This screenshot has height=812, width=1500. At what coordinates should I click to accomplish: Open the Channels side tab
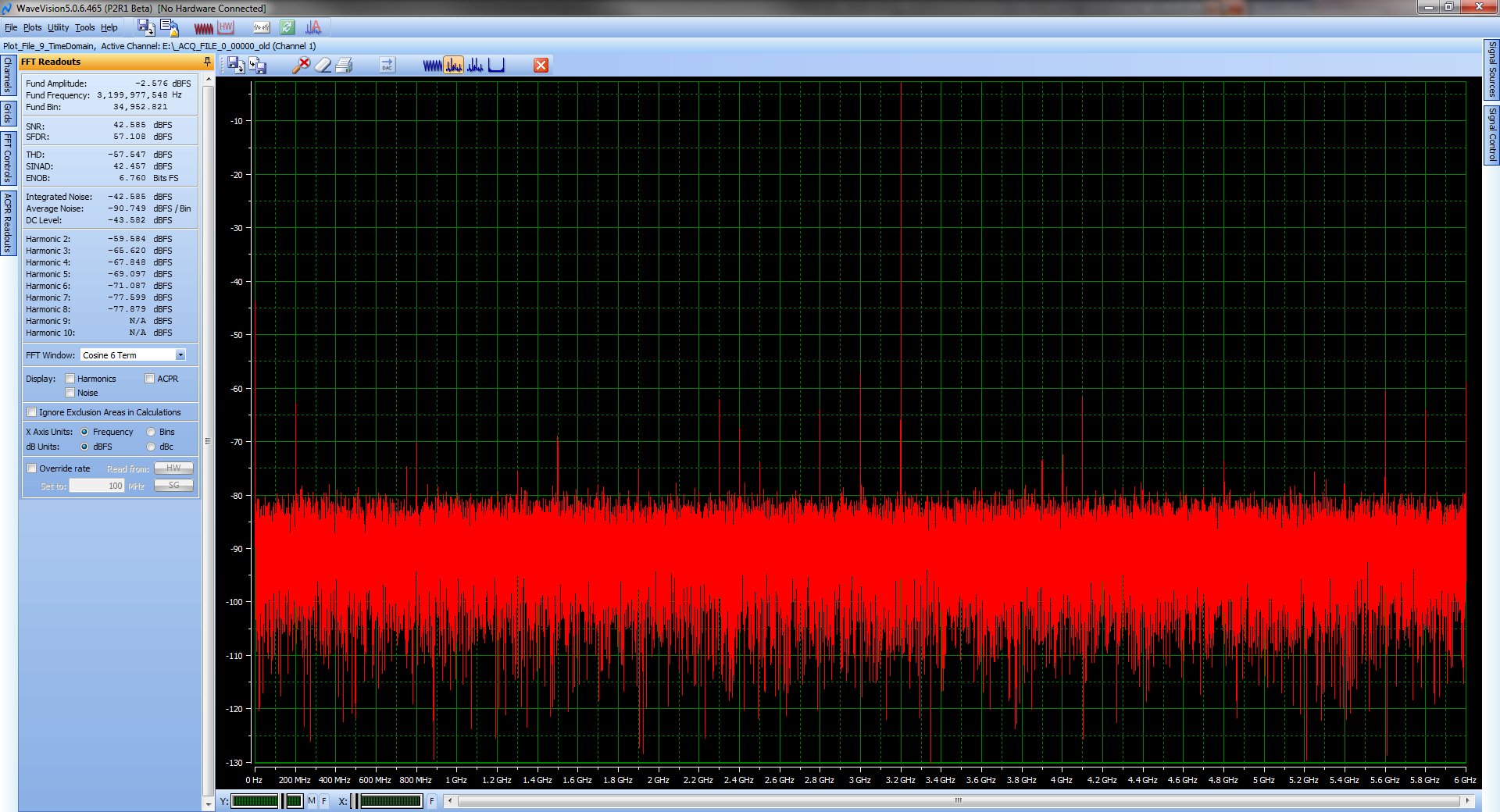[x=8, y=75]
